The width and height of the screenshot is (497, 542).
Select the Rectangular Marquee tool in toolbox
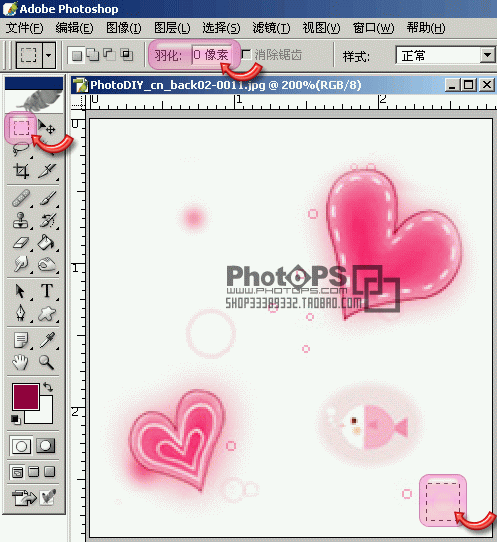tap(21, 128)
